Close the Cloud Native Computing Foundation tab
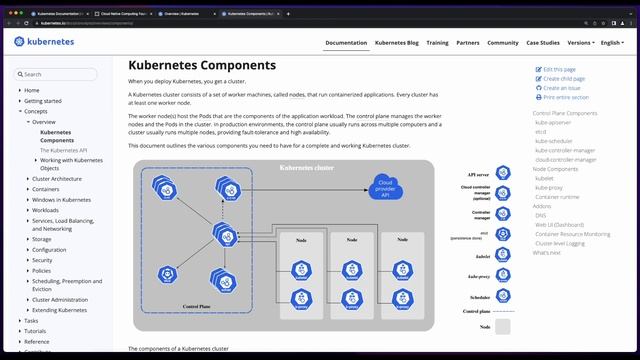The image size is (640, 360). (x=151, y=13)
